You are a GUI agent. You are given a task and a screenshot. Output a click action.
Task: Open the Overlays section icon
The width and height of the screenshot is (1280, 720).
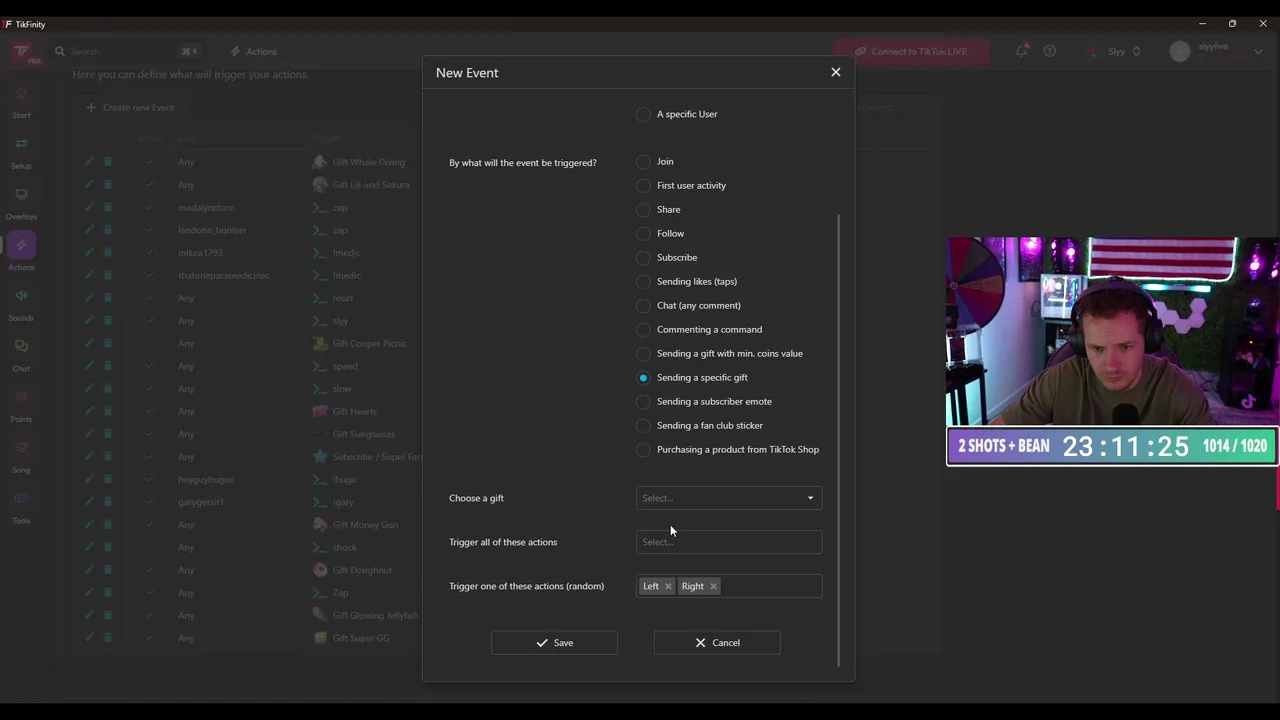21,195
